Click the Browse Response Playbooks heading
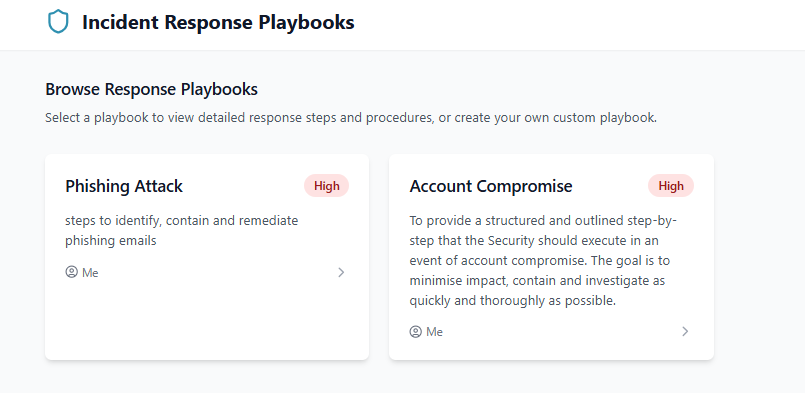 (151, 89)
